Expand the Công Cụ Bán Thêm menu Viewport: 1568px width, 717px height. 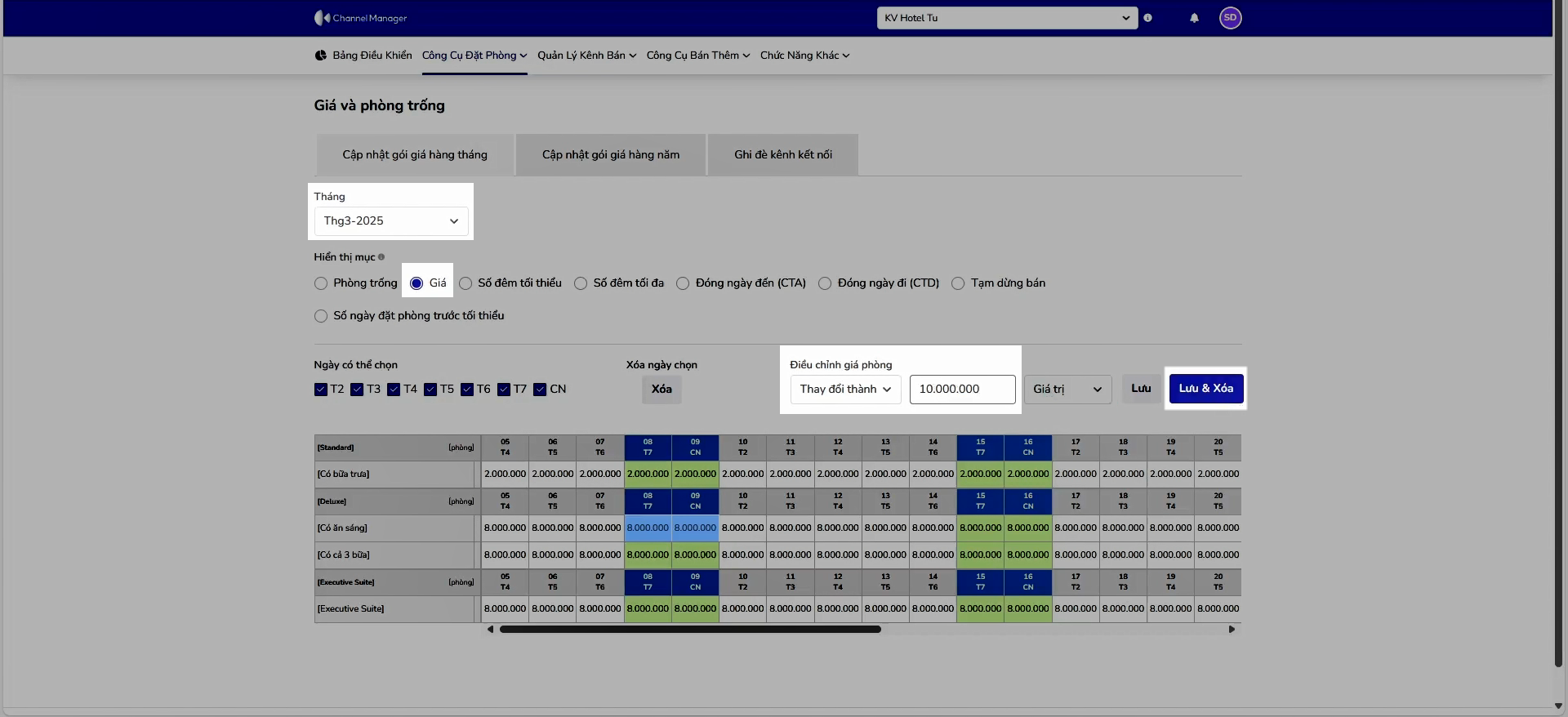(698, 56)
